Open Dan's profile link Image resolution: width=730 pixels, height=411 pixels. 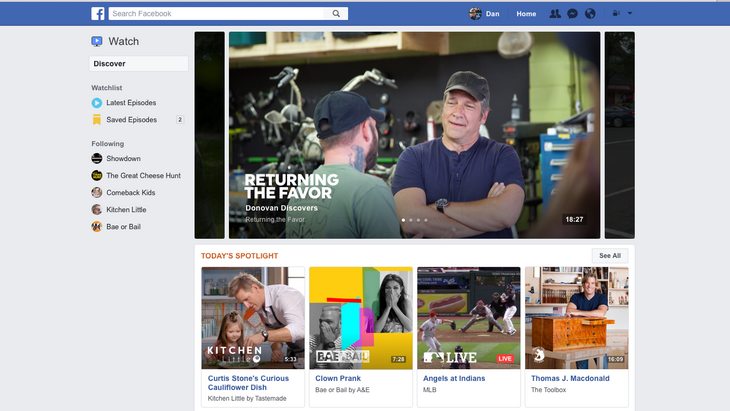484,14
